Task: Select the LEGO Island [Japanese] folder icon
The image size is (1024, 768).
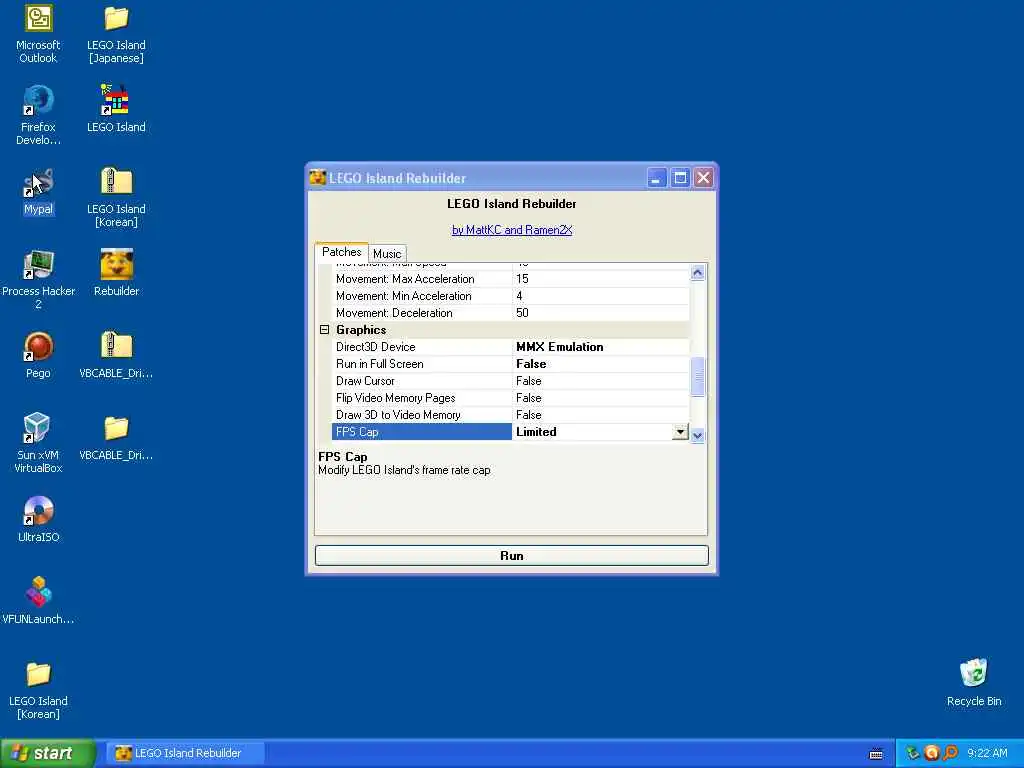Action: (116, 20)
